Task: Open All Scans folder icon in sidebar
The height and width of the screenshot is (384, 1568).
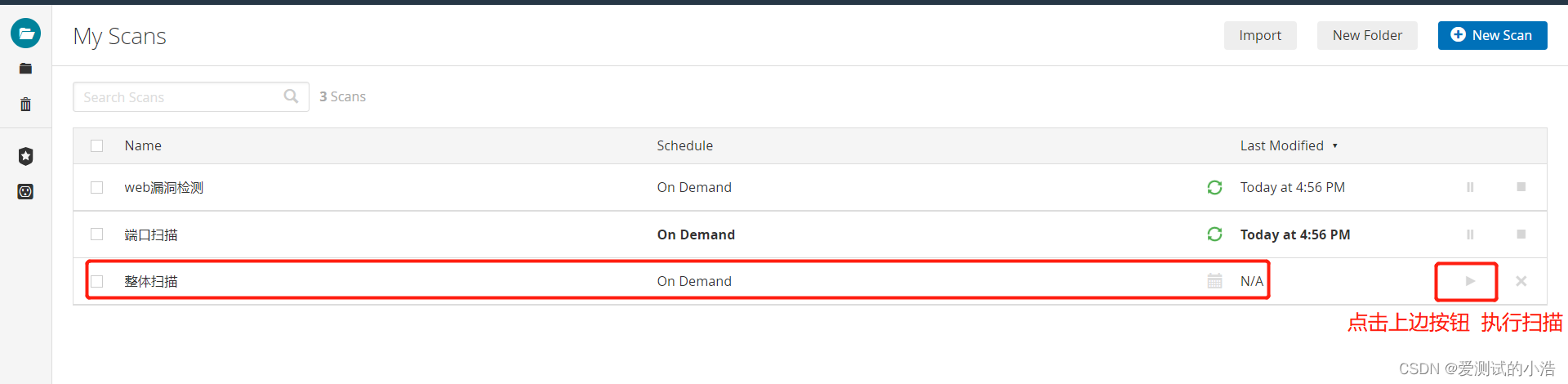Action: (x=25, y=69)
